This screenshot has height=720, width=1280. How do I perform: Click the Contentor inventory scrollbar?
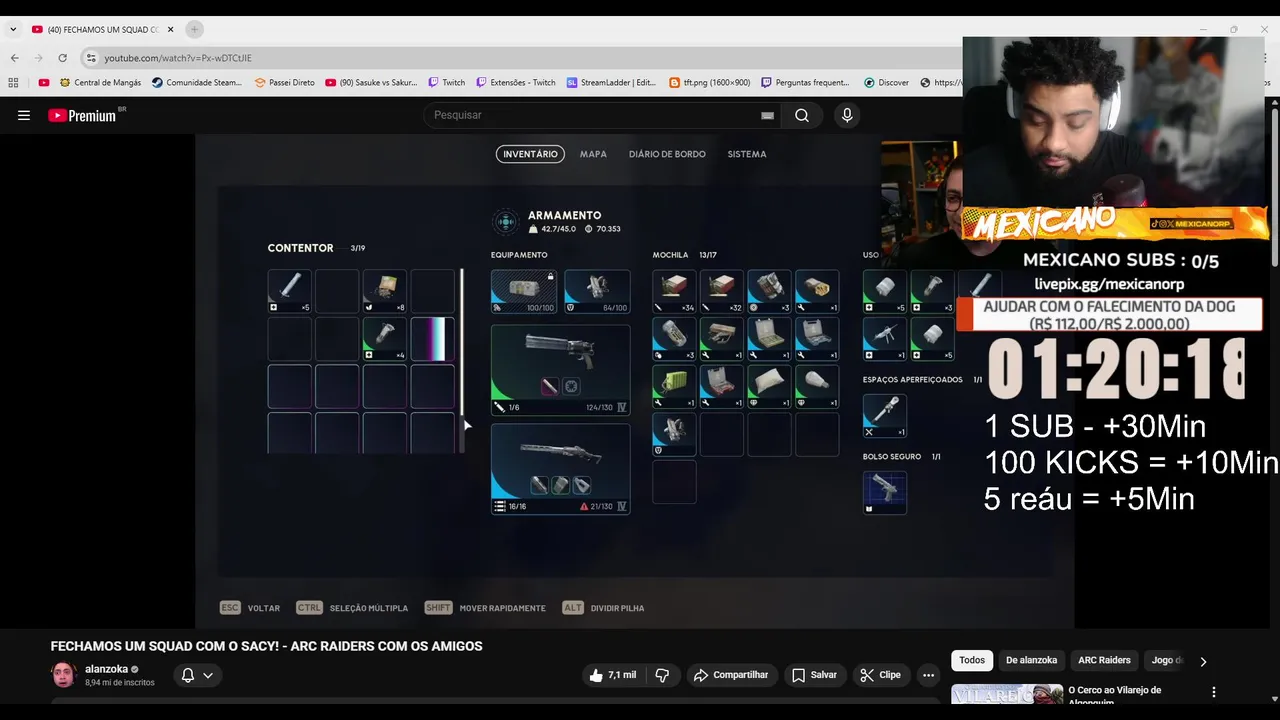tap(461, 343)
